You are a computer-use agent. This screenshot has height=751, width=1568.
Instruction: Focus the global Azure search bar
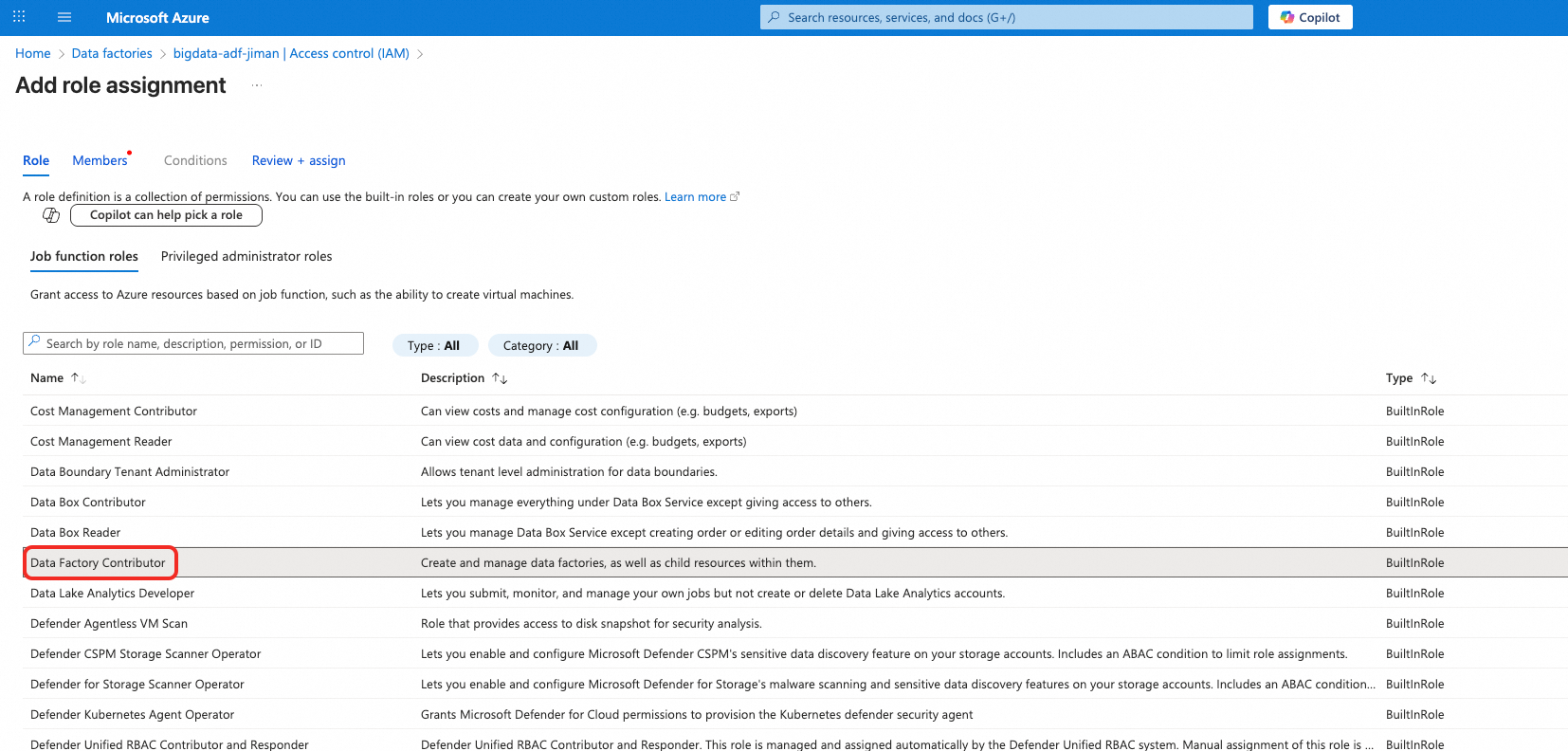pyautogui.click(x=1007, y=17)
